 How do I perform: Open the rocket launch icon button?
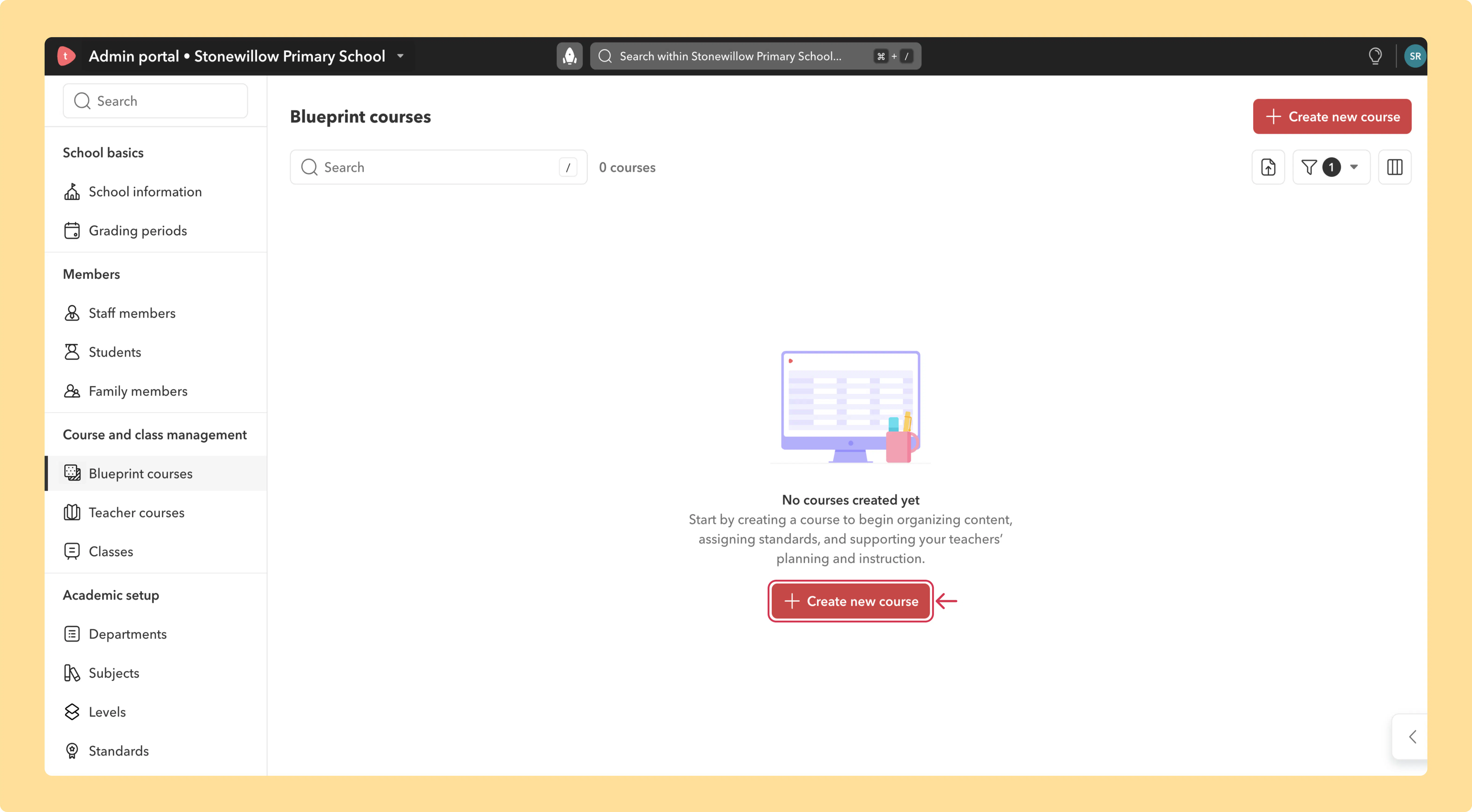coord(569,56)
